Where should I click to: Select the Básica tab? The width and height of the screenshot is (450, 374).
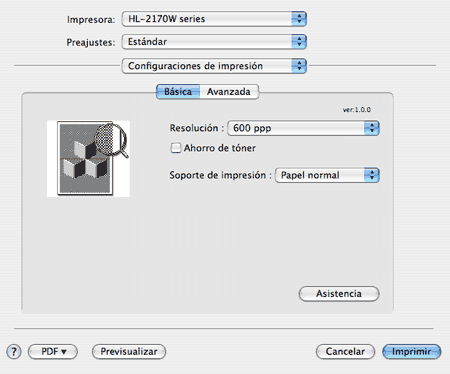click(178, 92)
